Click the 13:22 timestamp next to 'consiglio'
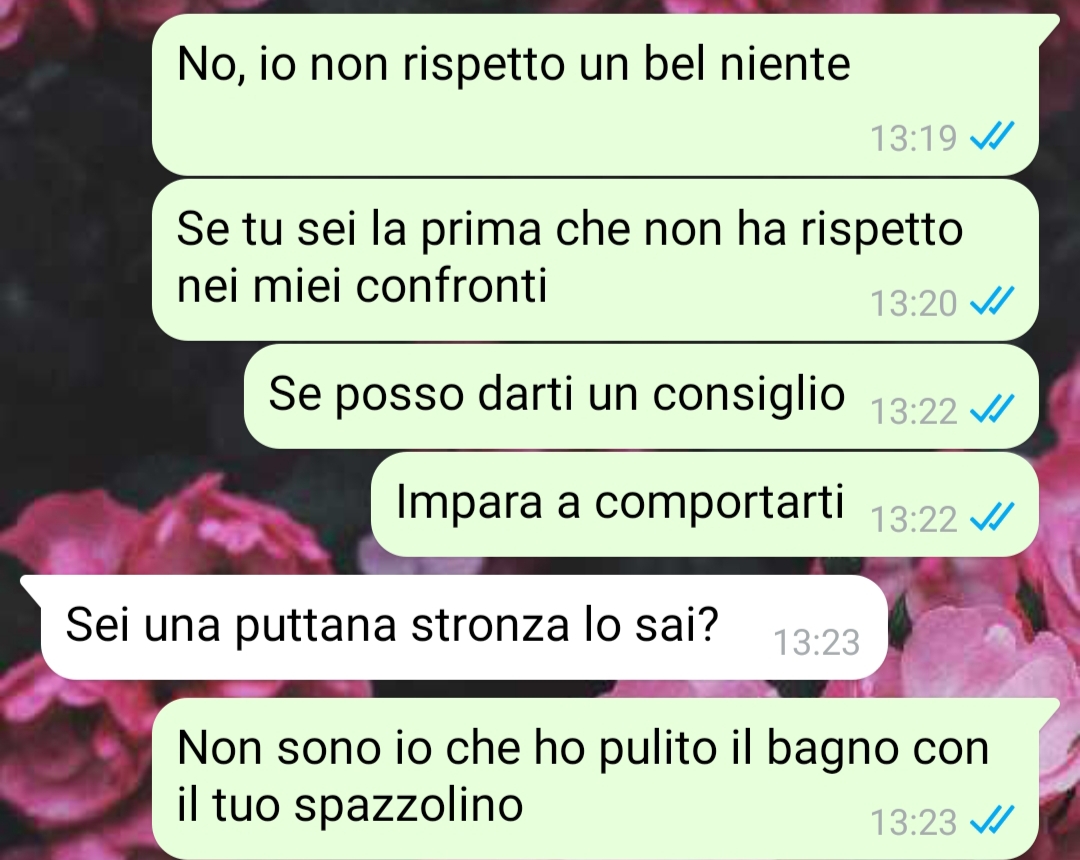Screen dimensions: 1080x860 point(913,411)
